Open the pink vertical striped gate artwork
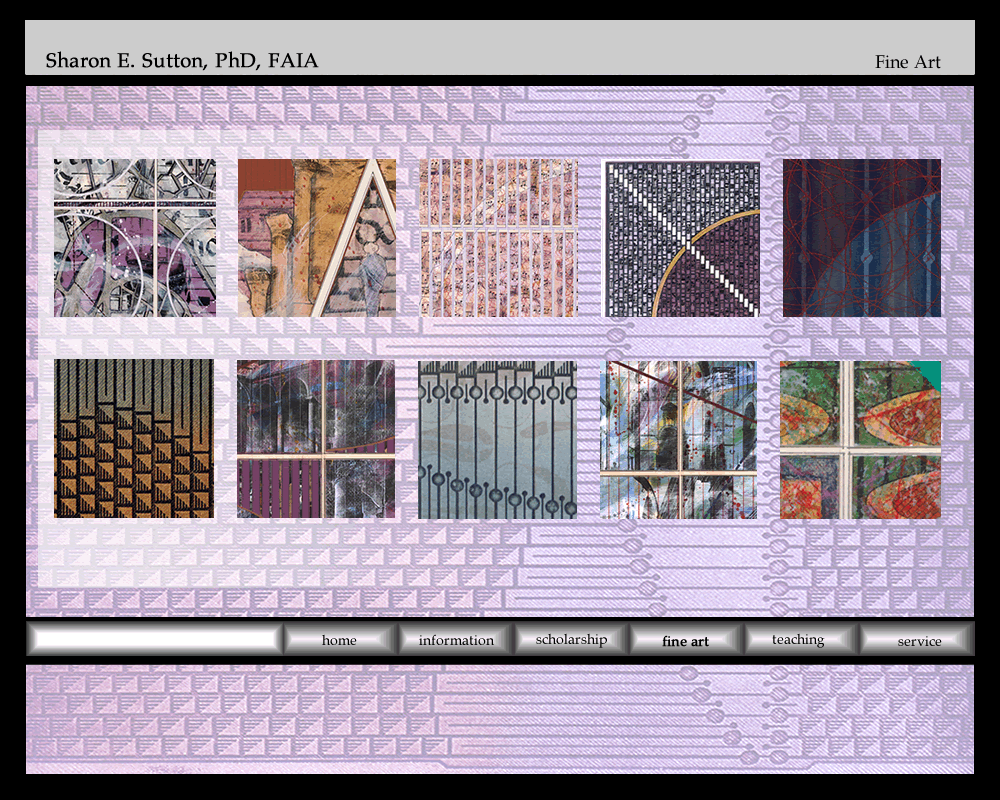Viewport: 1000px width, 800px height. (497, 238)
